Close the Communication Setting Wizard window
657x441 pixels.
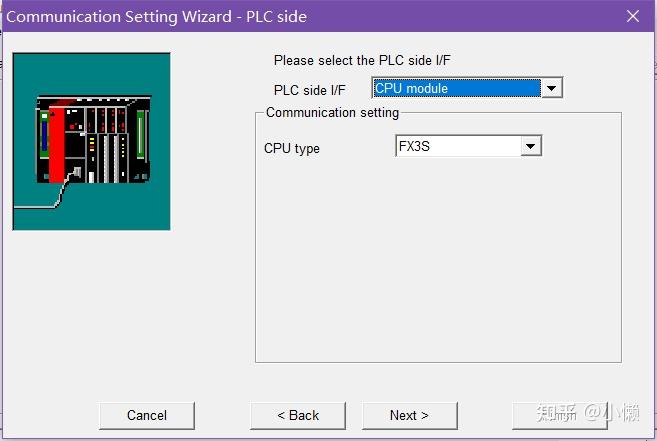[633, 16]
